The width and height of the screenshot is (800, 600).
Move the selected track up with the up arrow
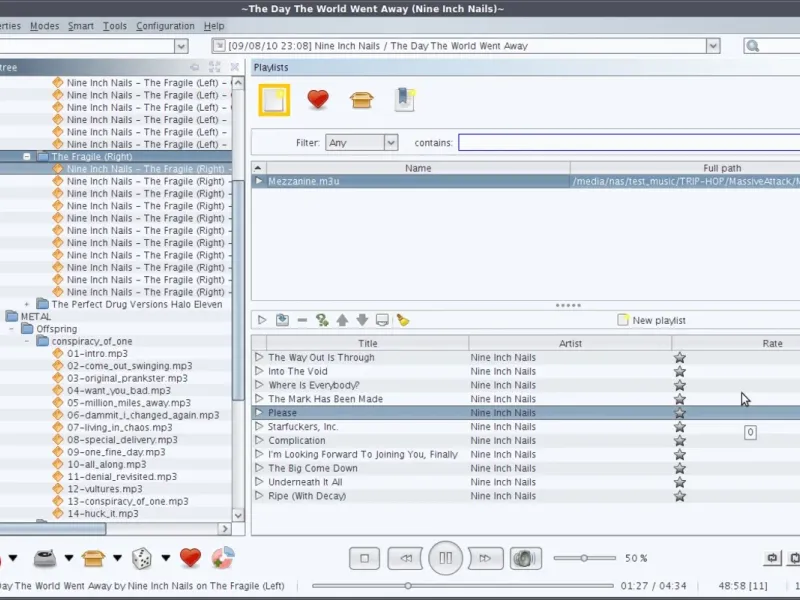pos(342,320)
